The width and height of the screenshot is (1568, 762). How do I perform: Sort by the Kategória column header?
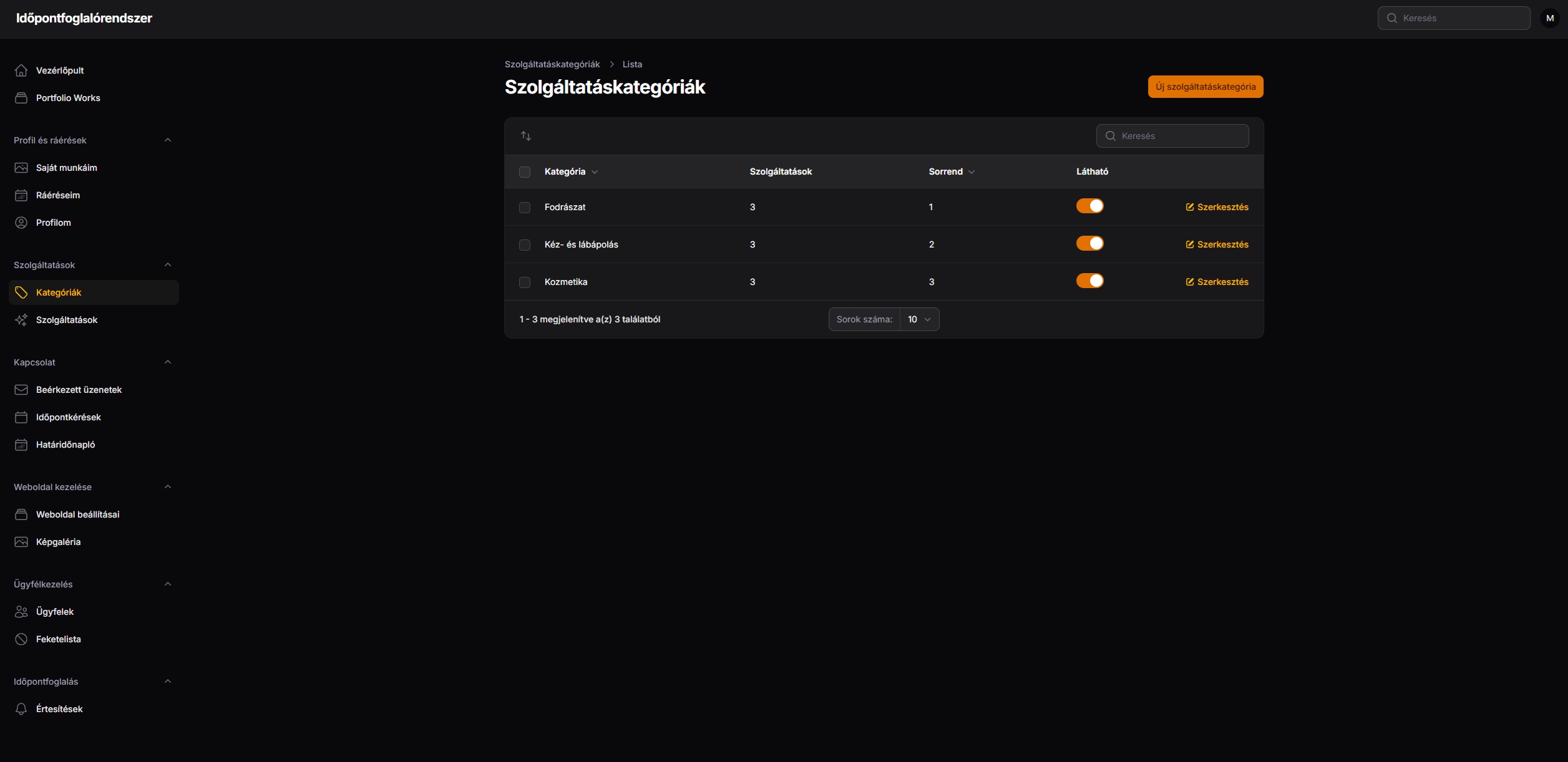(x=571, y=171)
